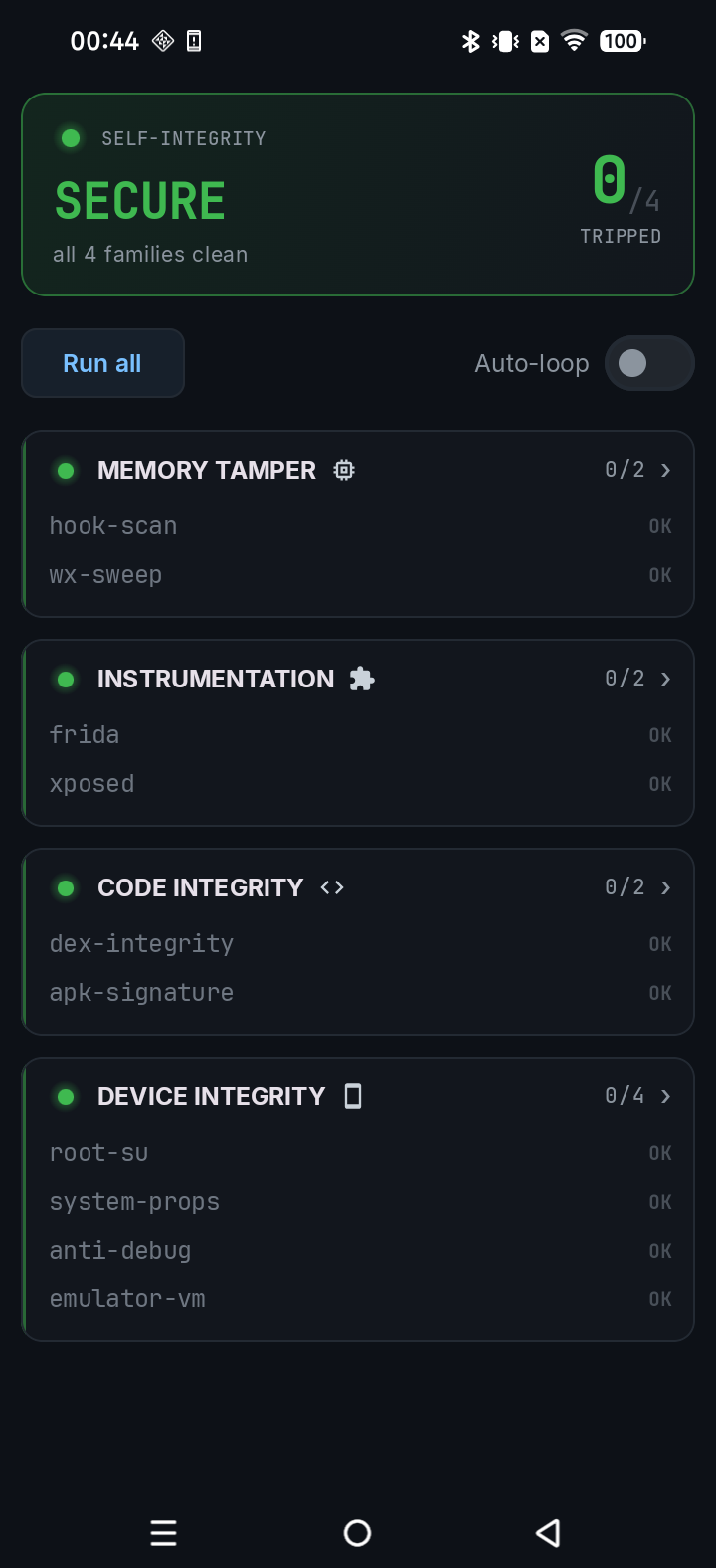Click the code brackets icon beside Code Integrity
Image resolution: width=716 pixels, height=1568 pixels.
pos(332,887)
